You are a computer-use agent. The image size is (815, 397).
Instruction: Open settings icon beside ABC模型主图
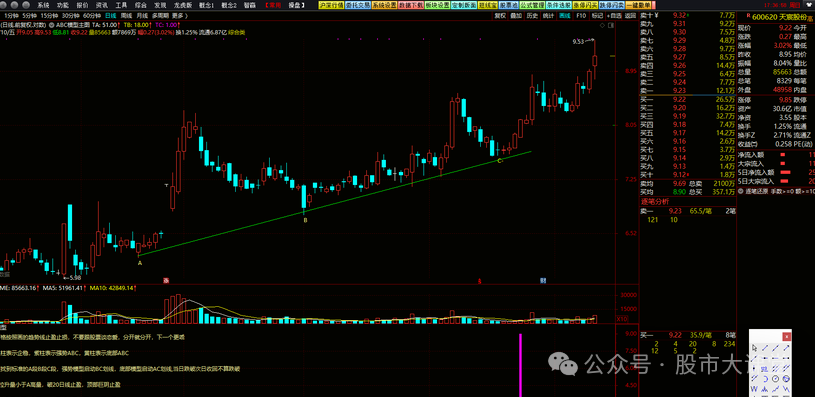pyautogui.click(x=51, y=24)
